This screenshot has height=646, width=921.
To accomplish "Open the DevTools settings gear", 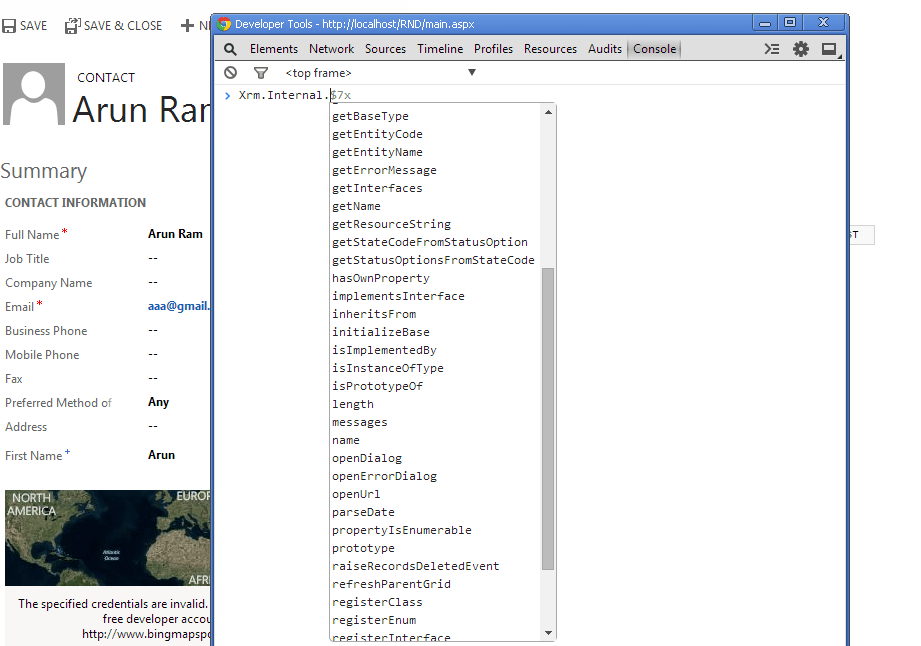I will 801,49.
